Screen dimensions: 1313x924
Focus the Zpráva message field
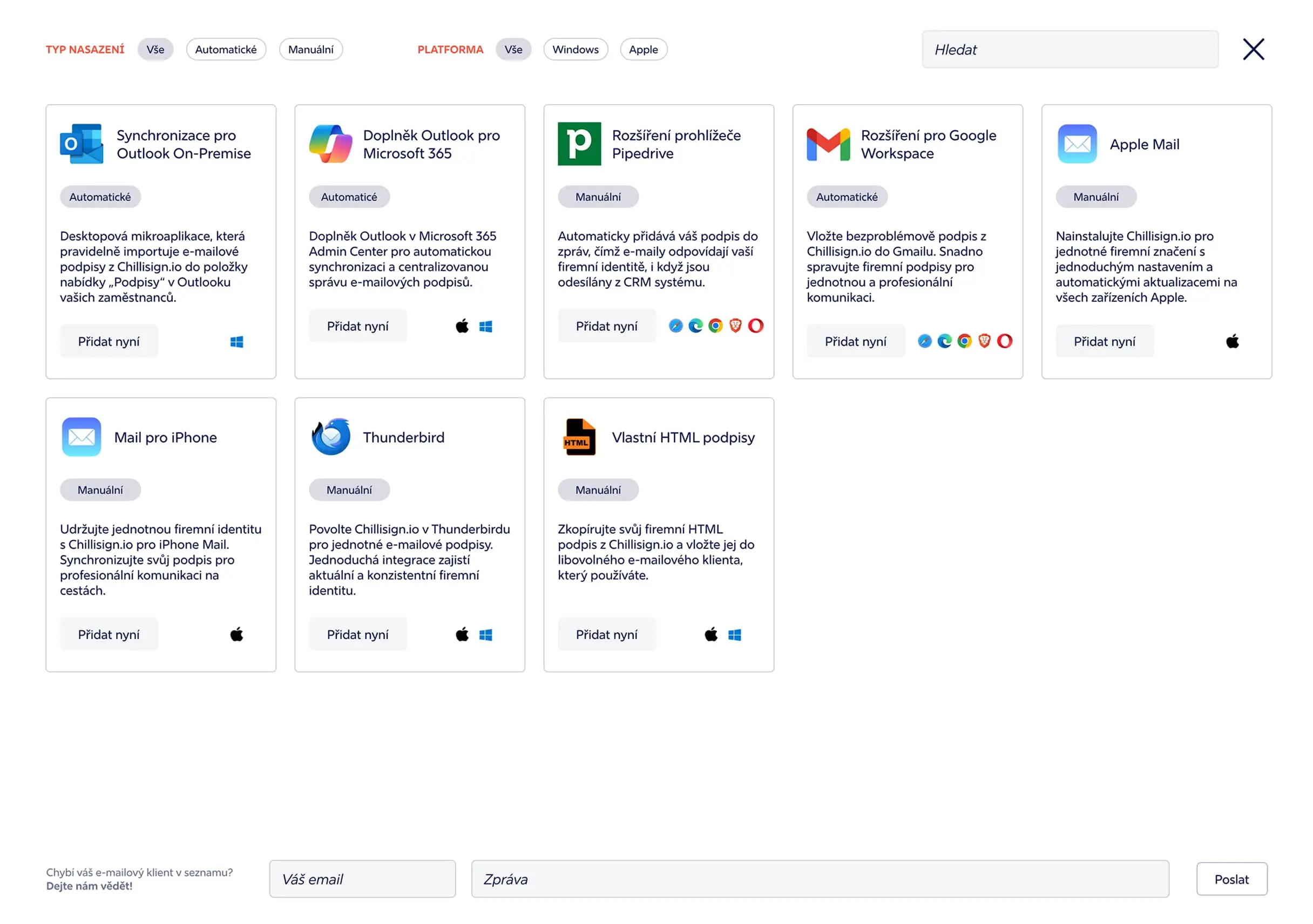(x=820, y=879)
